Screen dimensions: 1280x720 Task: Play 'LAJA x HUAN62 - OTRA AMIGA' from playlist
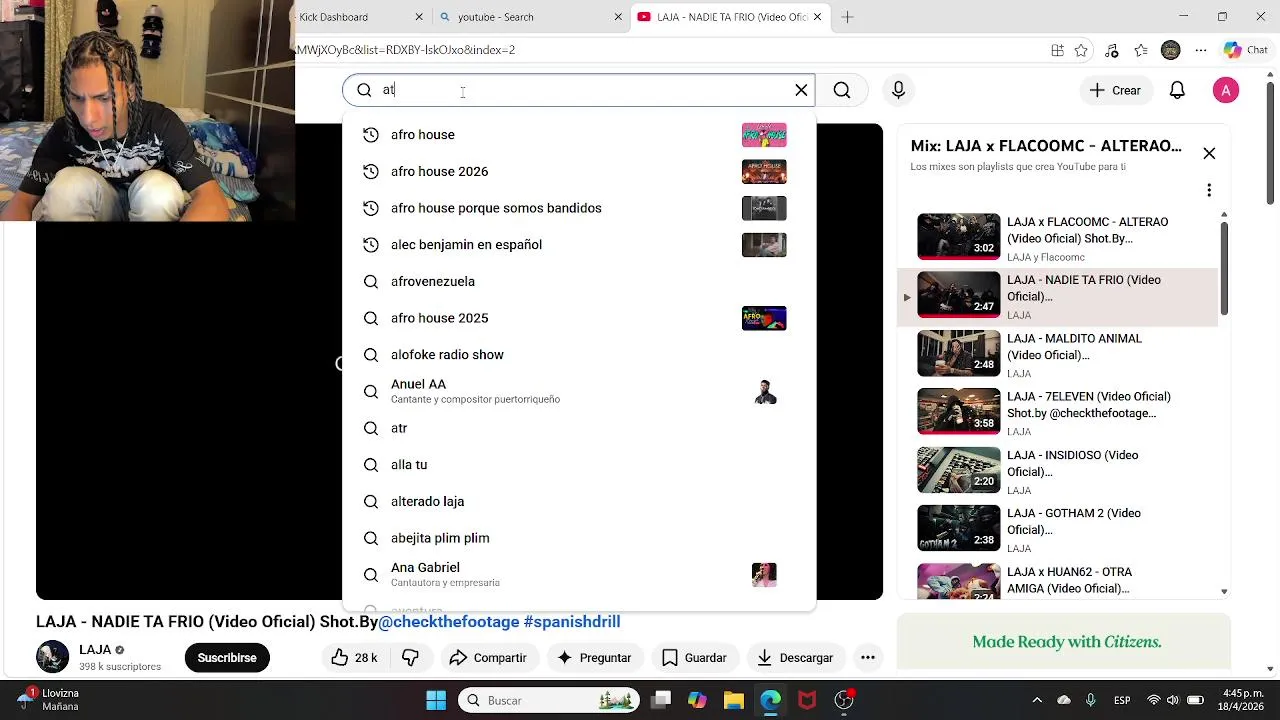click(1058, 580)
